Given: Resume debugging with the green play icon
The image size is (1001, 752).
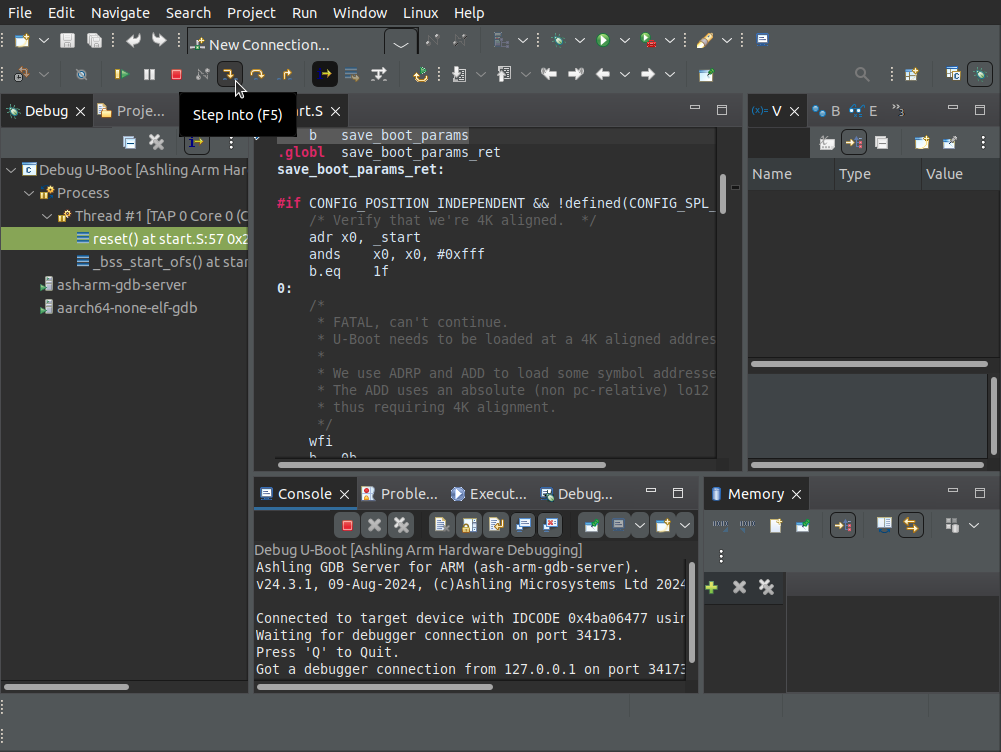Looking at the screenshot, I should click(122, 74).
